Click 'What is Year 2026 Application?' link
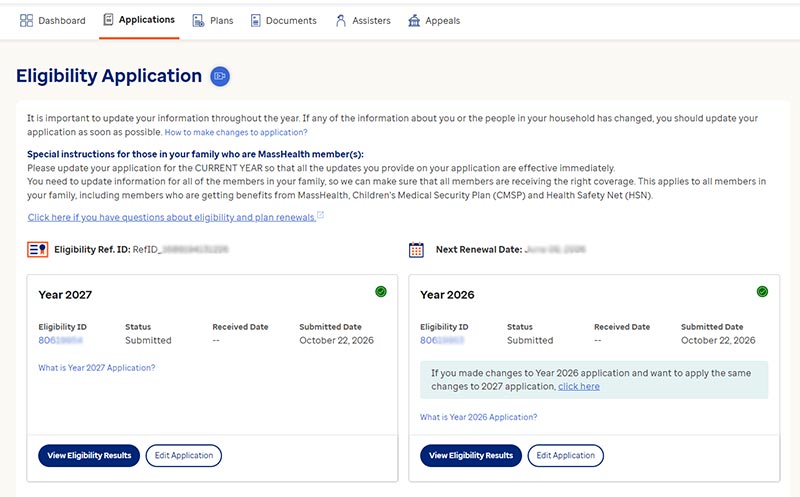 tap(479, 417)
